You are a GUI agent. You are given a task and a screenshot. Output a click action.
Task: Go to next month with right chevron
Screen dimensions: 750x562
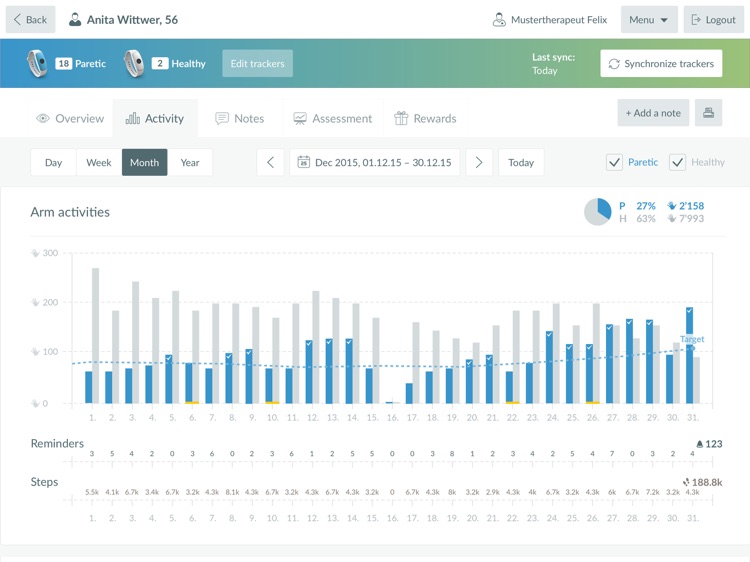(479, 162)
